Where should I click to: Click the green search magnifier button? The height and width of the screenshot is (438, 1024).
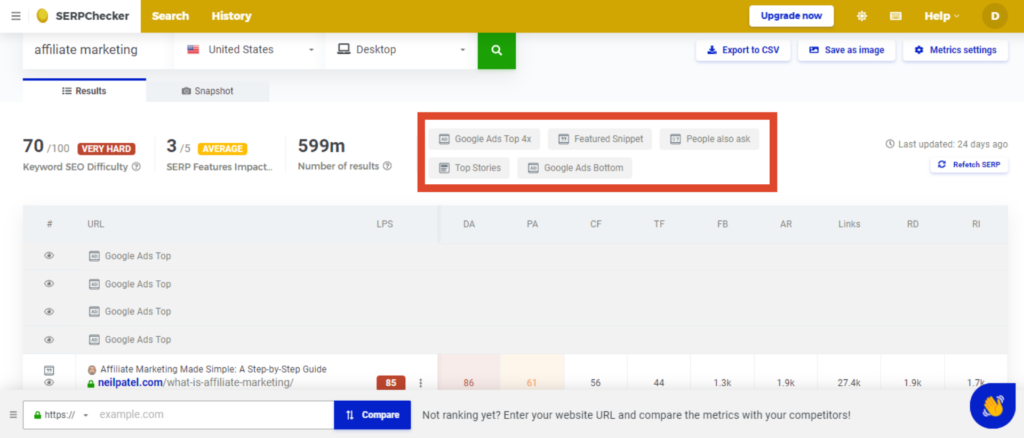click(x=496, y=50)
